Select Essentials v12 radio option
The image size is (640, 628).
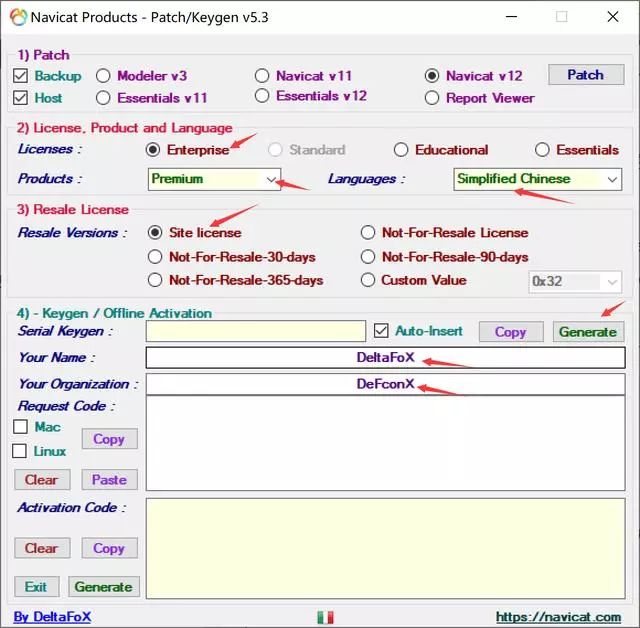click(262, 96)
